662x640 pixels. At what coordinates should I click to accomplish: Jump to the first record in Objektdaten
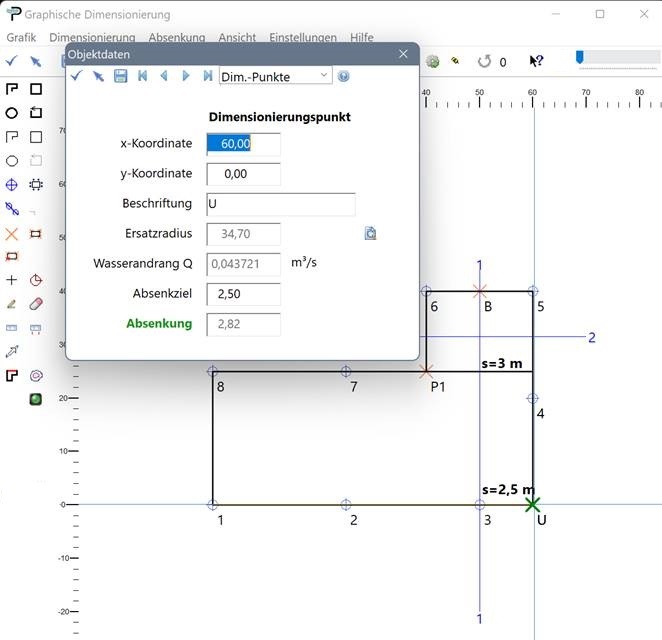pos(142,76)
